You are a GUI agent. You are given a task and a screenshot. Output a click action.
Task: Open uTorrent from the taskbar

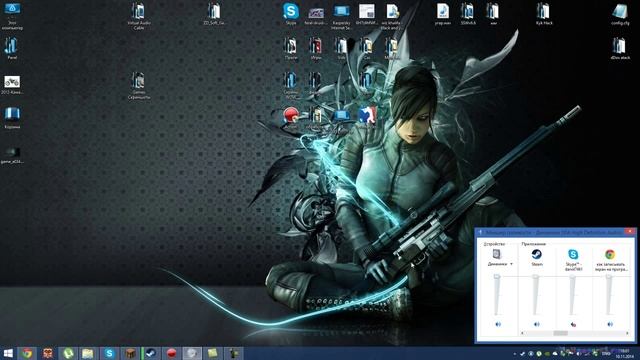[x=68, y=353]
